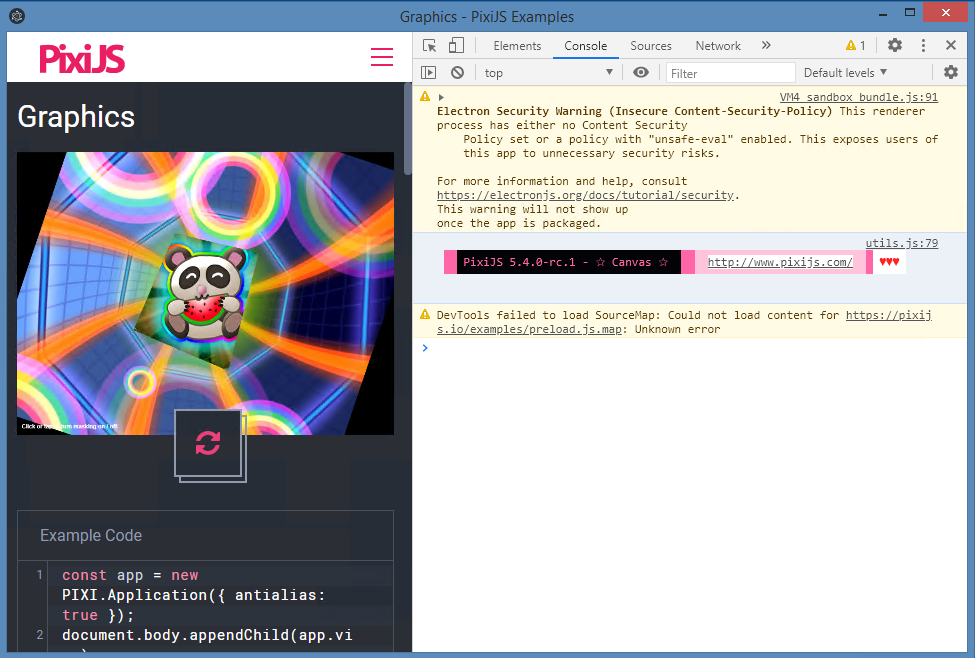Select the inspect element tool

pos(428,45)
